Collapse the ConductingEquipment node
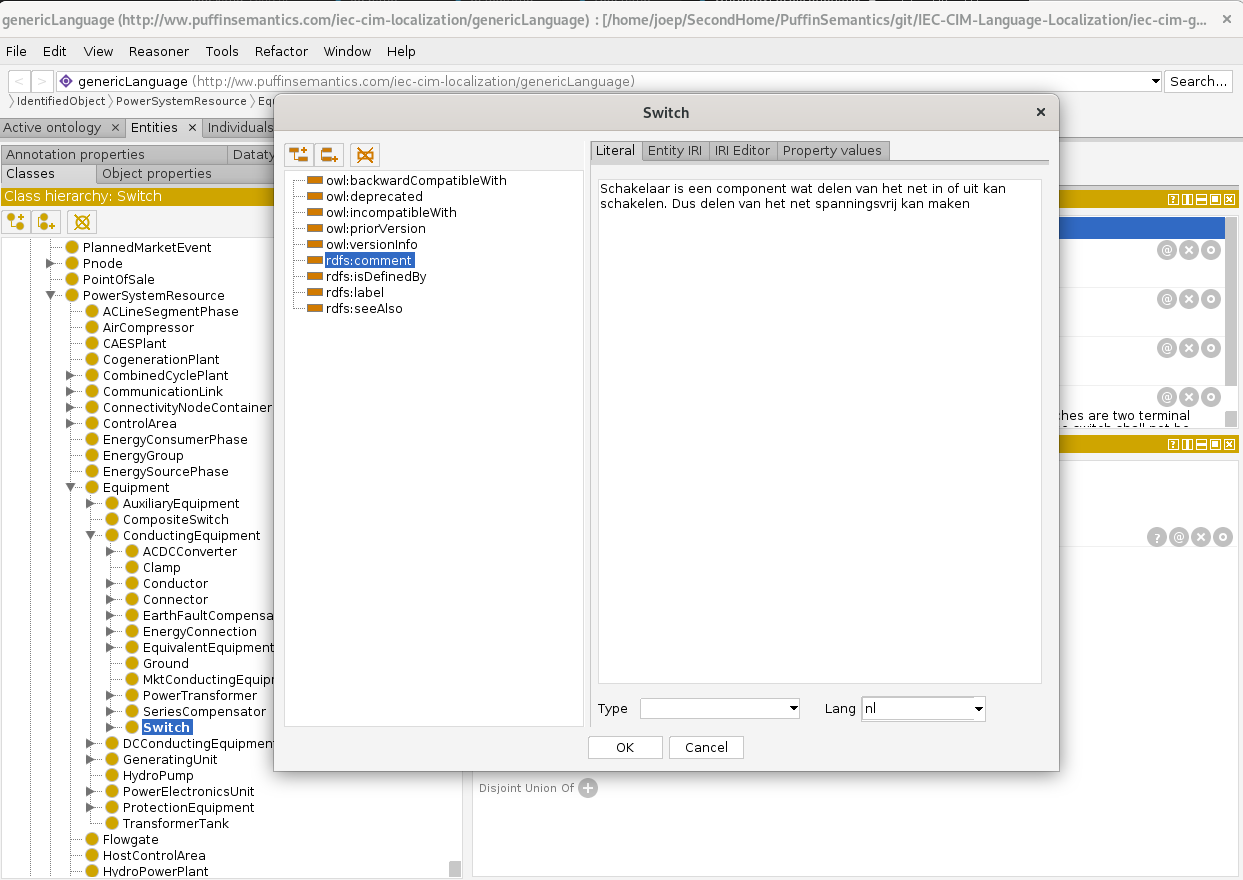Screen dimensions: 1243x880 91,536
